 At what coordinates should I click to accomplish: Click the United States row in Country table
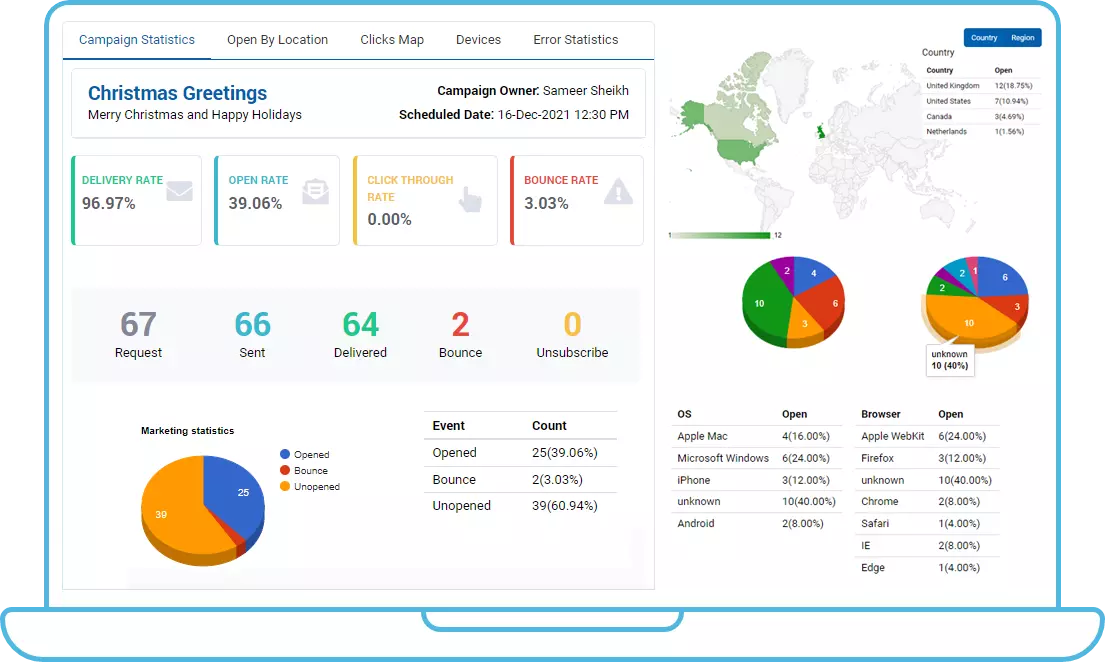pos(982,102)
